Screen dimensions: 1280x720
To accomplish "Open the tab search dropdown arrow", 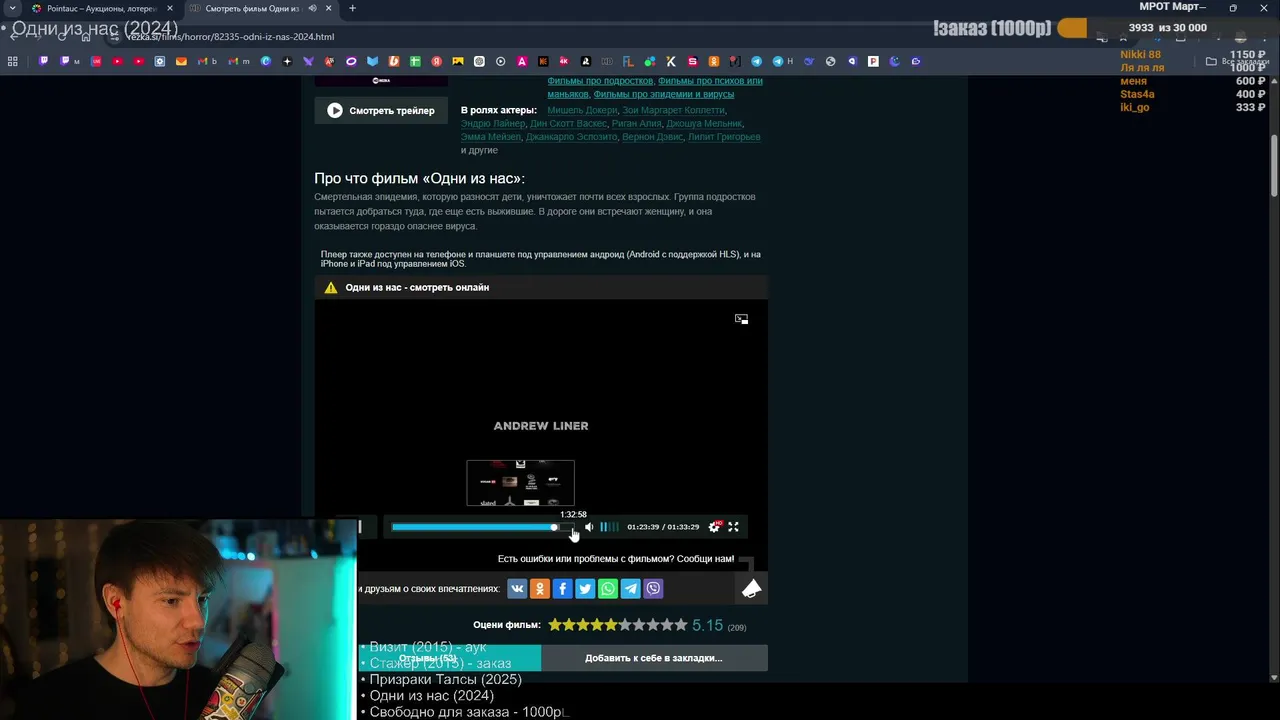I will point(12,8).
